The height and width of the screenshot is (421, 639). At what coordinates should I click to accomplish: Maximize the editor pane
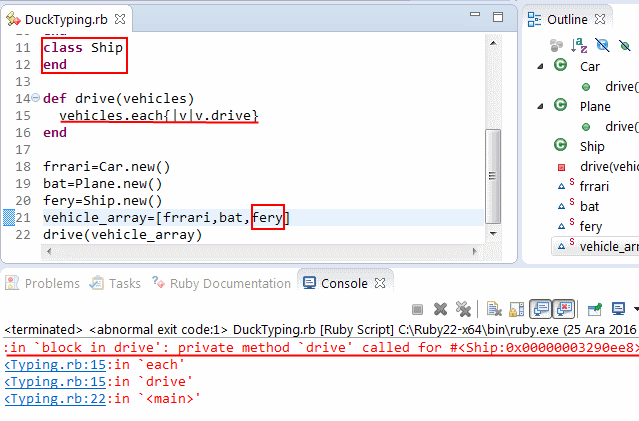[498, 17]
